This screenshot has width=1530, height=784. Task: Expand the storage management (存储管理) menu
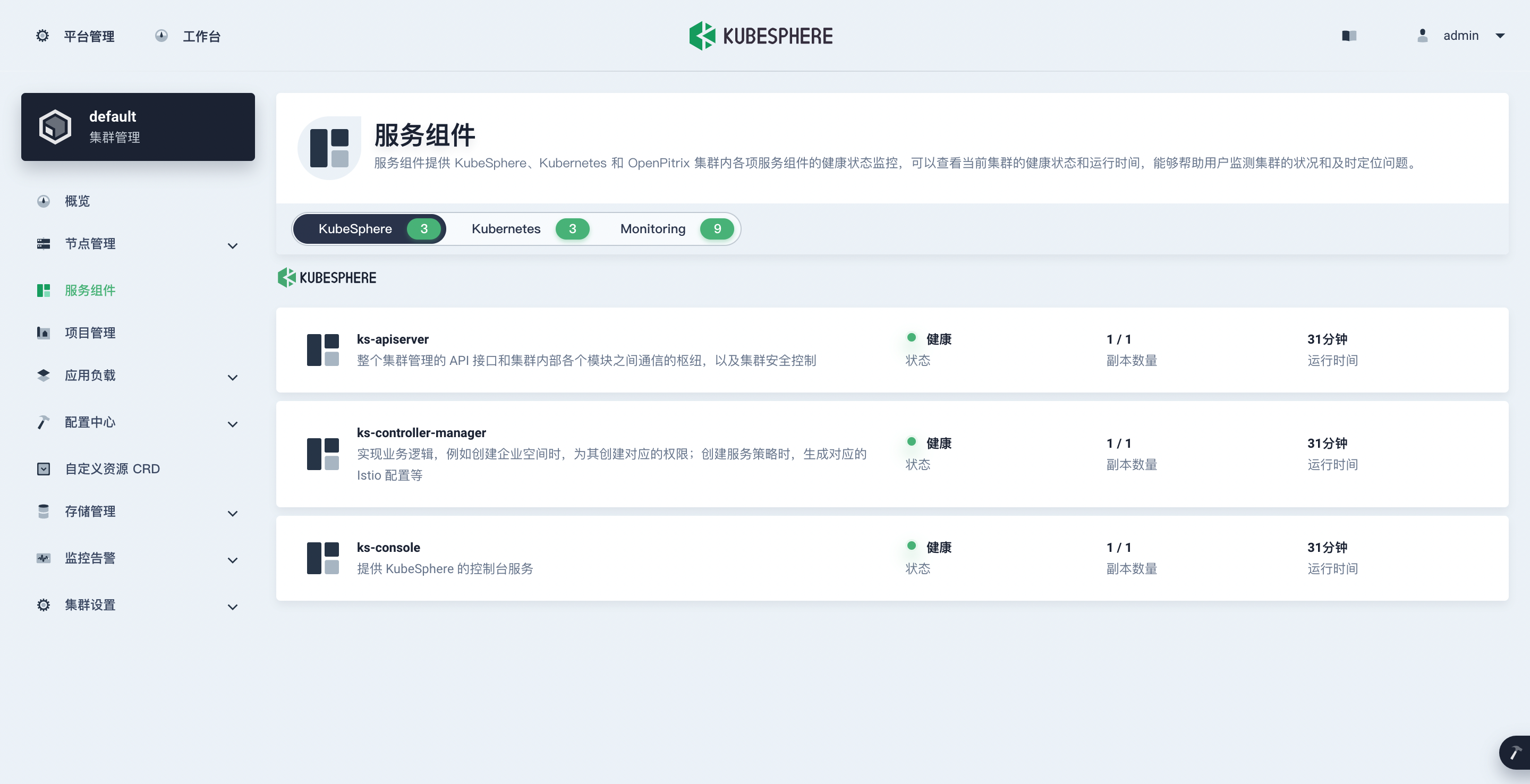(x=233, y=513)
